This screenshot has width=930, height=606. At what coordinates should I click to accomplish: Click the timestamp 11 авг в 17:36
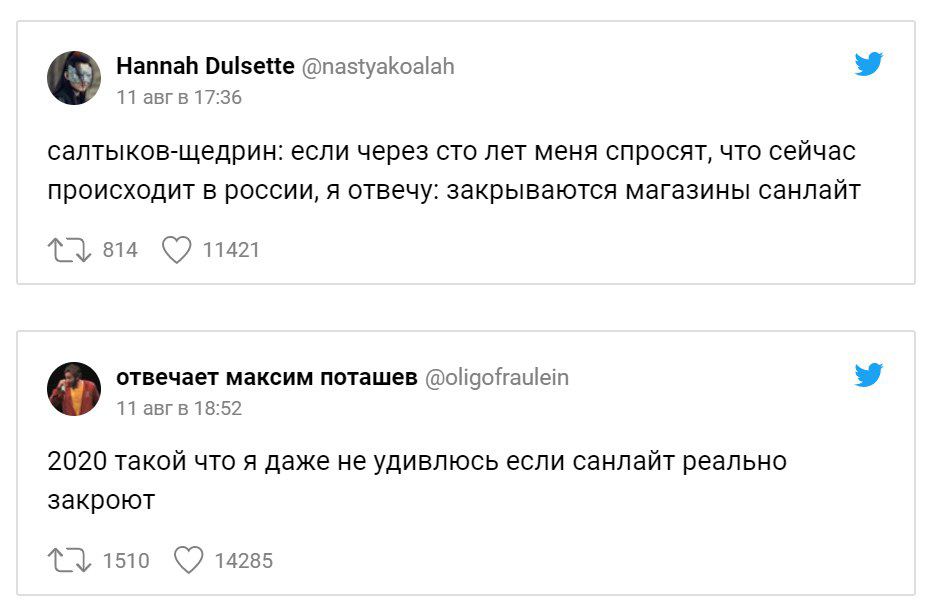[179, 98]
